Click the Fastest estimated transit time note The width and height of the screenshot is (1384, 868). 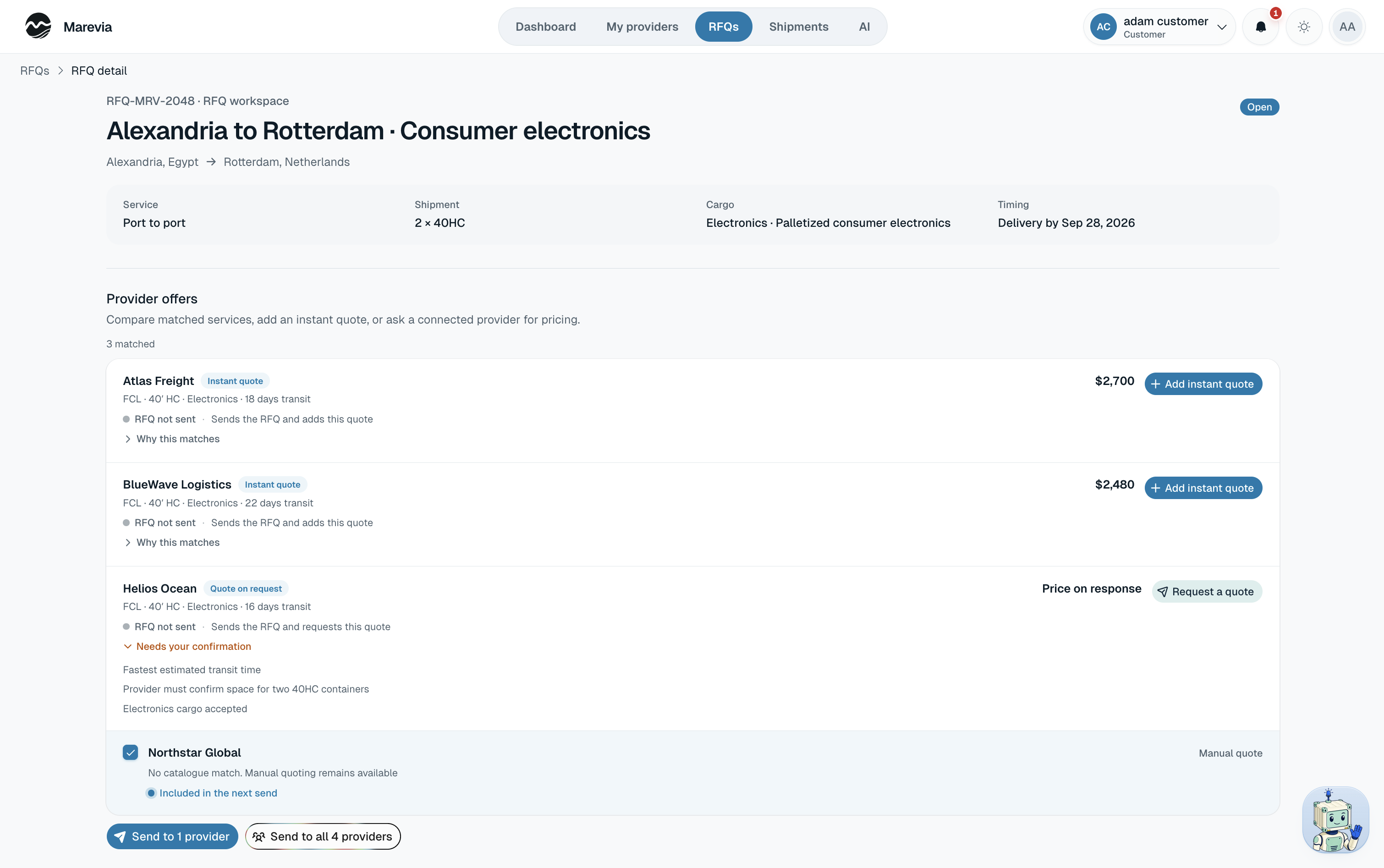(192, 670)
